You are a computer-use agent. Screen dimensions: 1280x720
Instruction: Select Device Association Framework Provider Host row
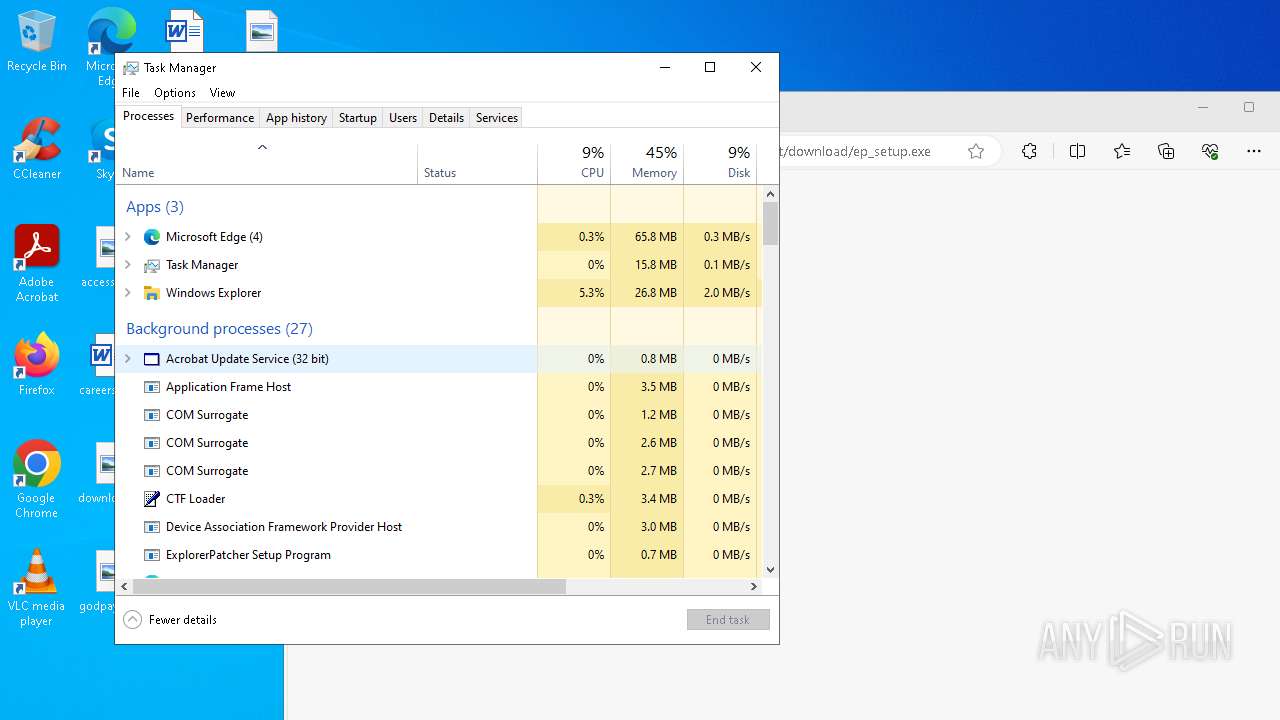pos(436,527)
